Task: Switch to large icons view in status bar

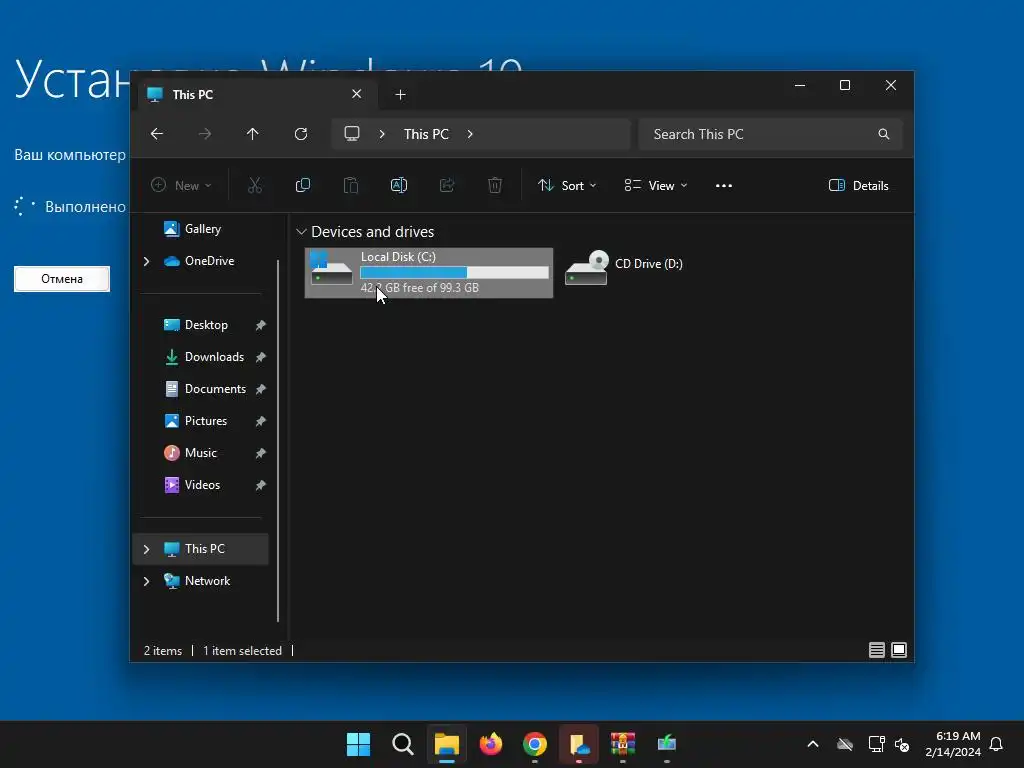Action: (899, 650)
